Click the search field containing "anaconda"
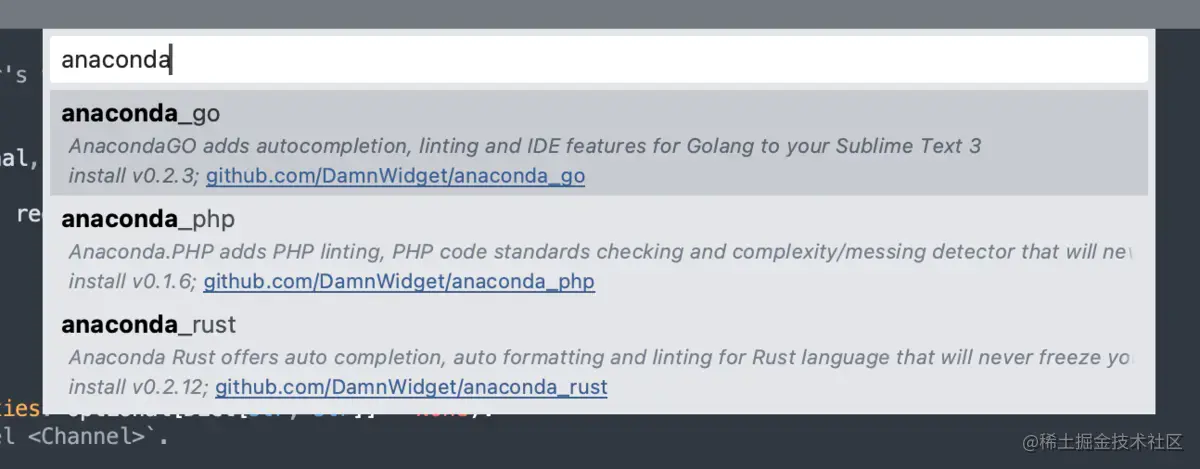The height and width of the screenshot is (469, 1200). [x=600, y=60]
